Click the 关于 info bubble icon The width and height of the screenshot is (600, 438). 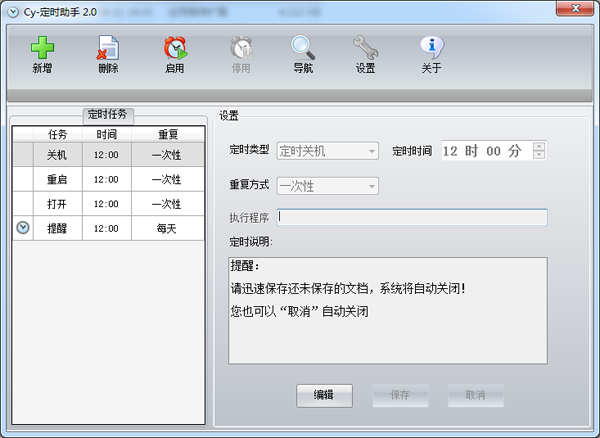pos(432,48)
